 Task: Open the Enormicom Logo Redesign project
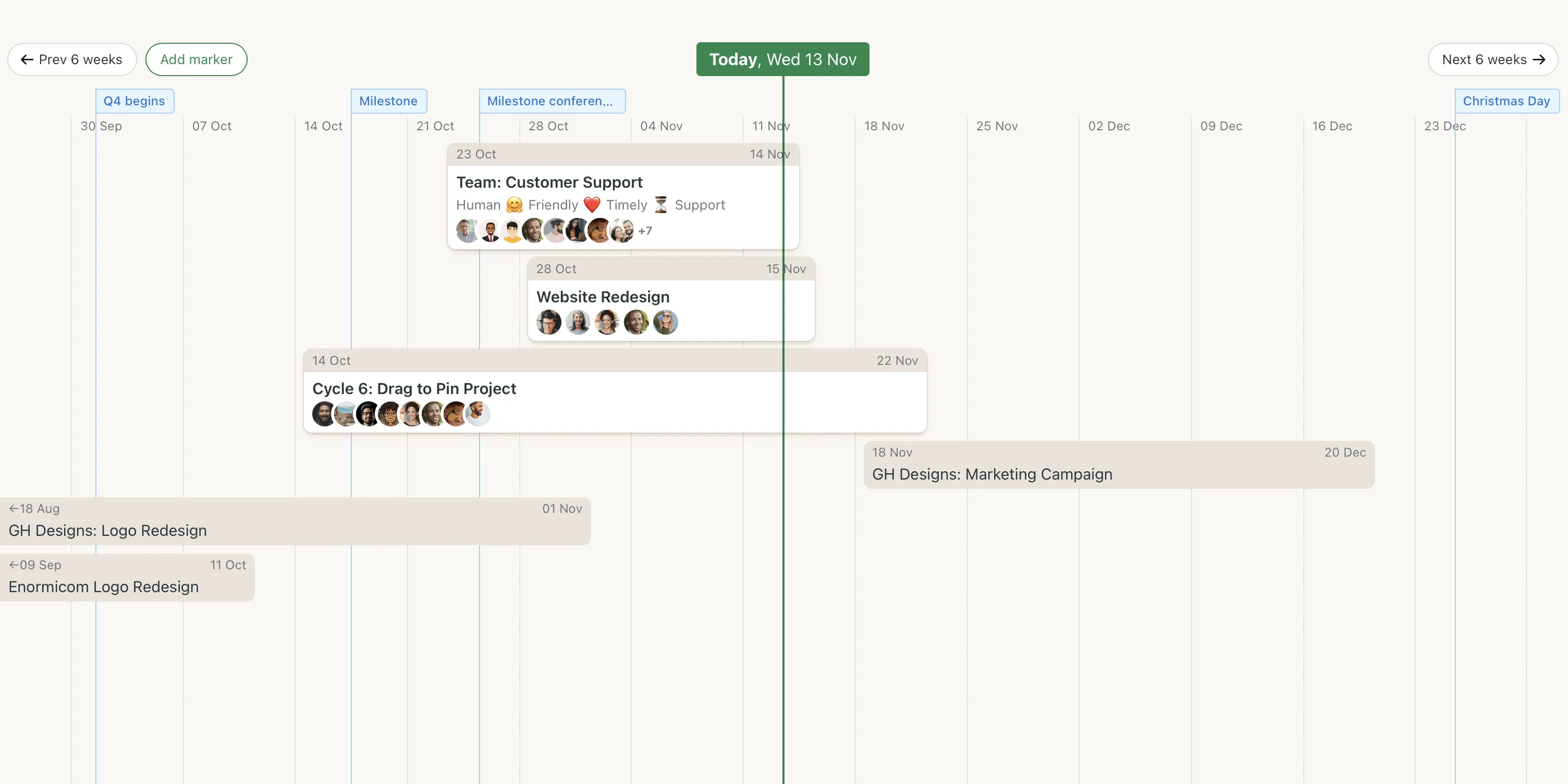pos(104,586)
